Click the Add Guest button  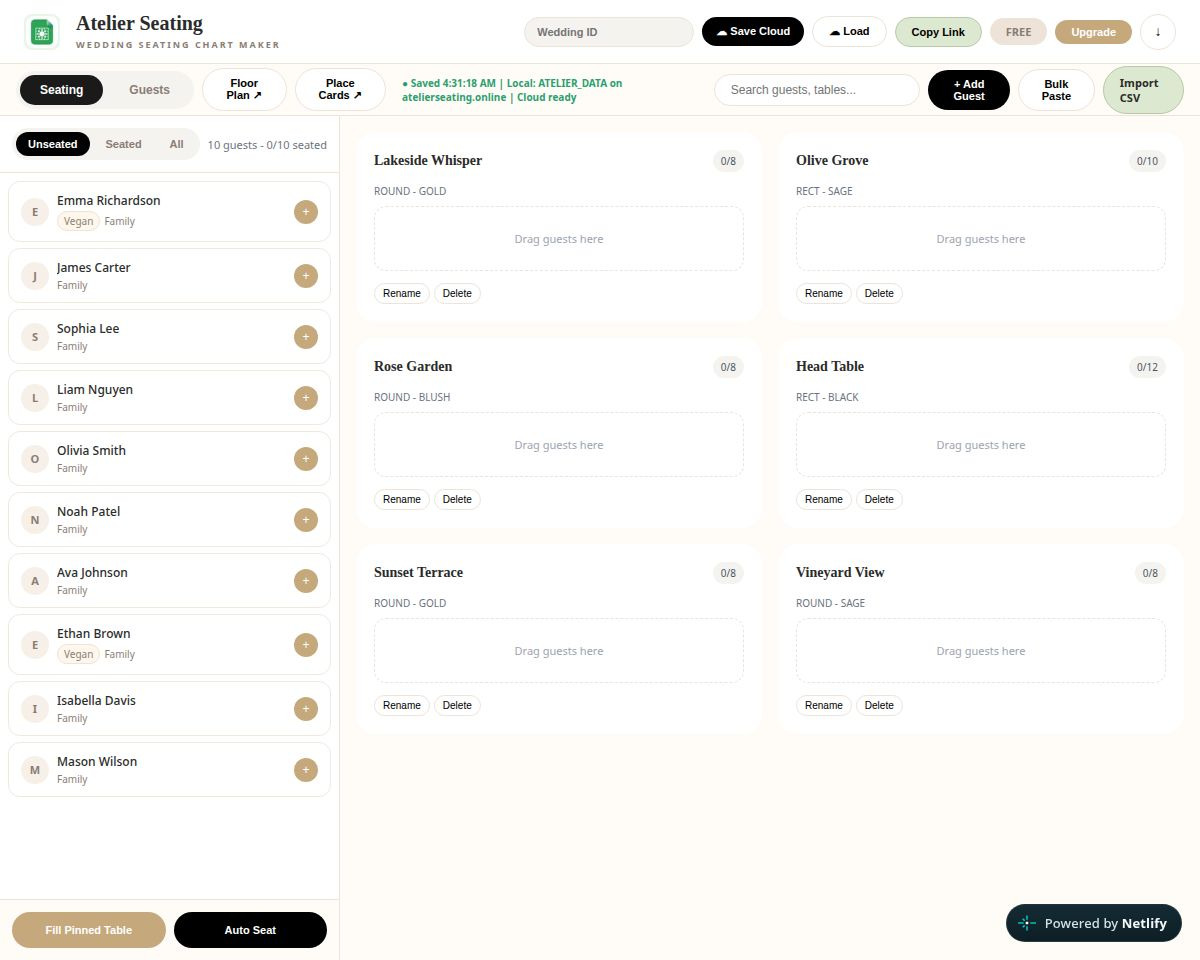point(968,90)
